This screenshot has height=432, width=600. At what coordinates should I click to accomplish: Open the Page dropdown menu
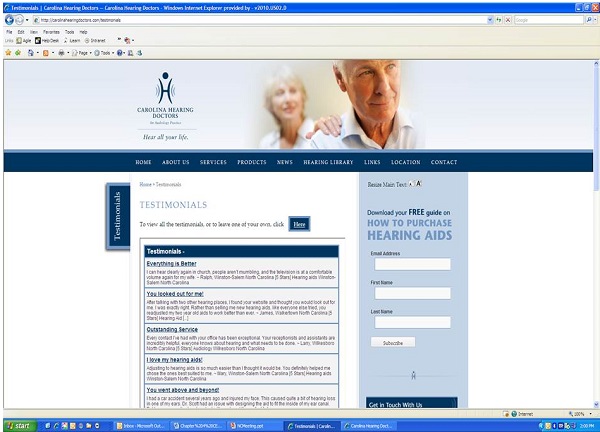click(82, 52)
